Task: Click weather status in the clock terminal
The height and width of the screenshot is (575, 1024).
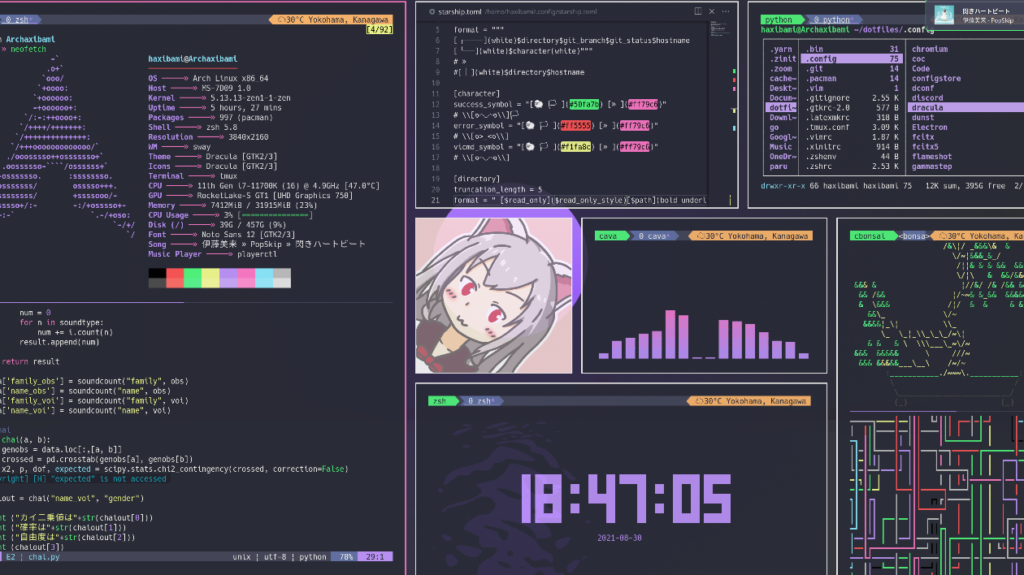Action: (x=750, y=401)
